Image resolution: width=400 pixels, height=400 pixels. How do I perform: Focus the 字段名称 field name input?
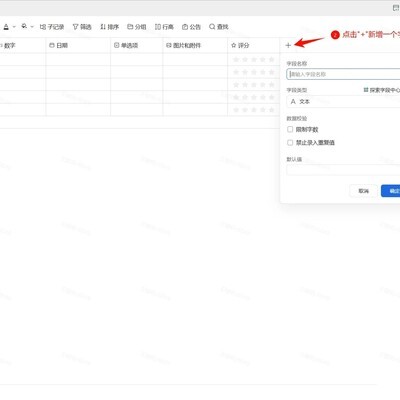click(x=343, y=74)
